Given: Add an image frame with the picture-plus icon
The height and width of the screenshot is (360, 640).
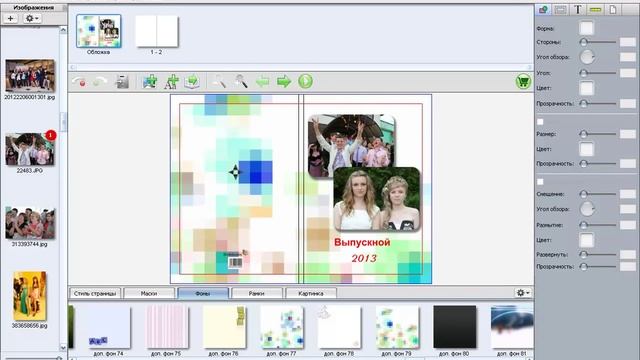Looking at the screenshot, I should 150,82.
